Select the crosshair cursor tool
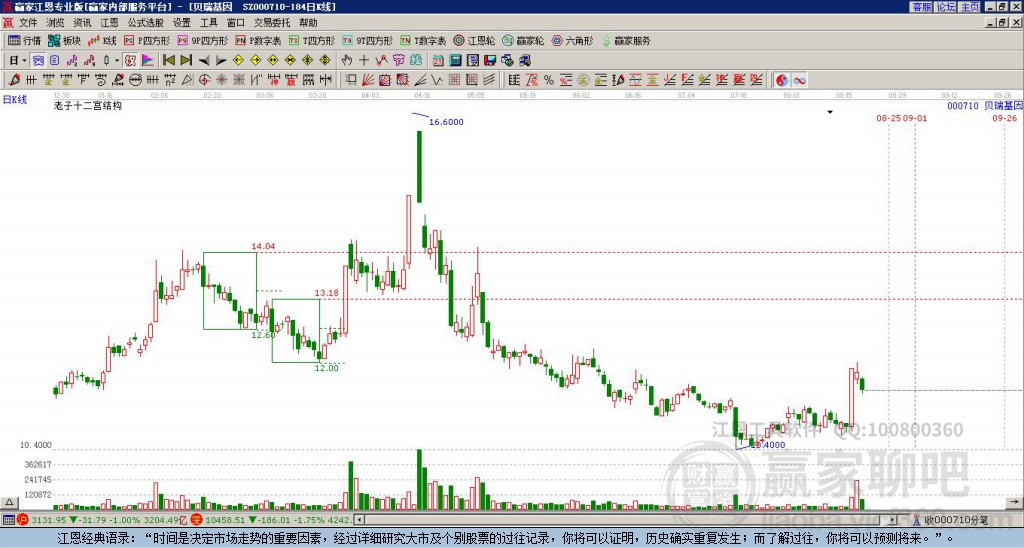The image size is (1024, 548). pos(364,60)
